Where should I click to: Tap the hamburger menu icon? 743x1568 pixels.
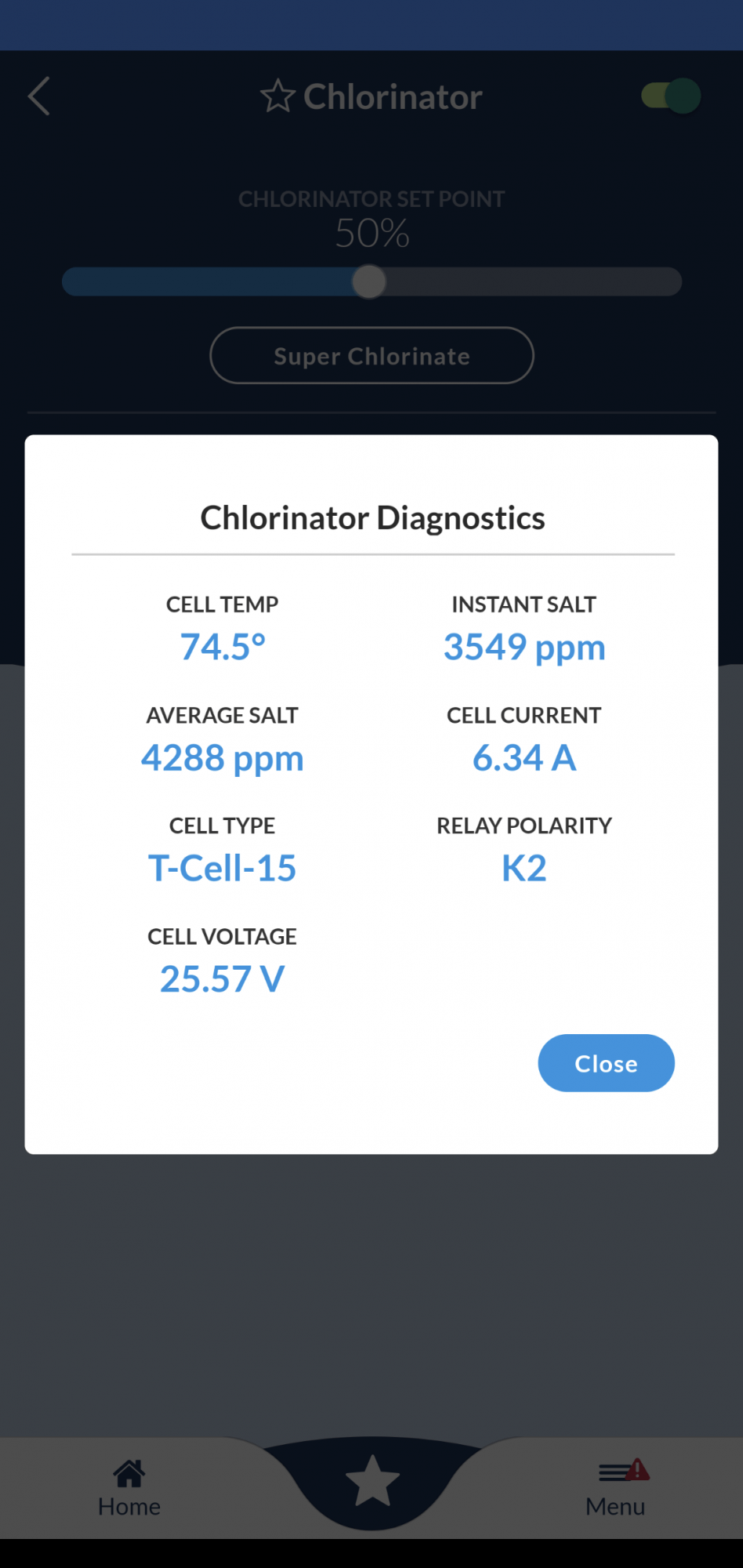click(x=614, y=1472)
